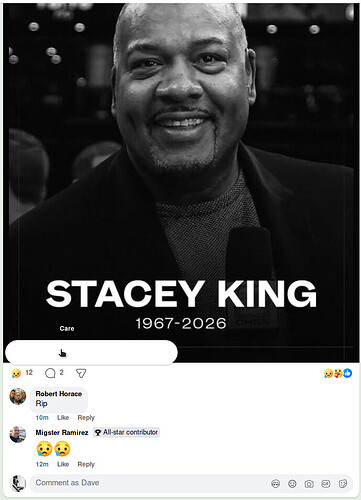The image size is (361, 500).
Task: Click the sad reaction icon beside 12
Action: pyautogui.click(x=16, y=373)
